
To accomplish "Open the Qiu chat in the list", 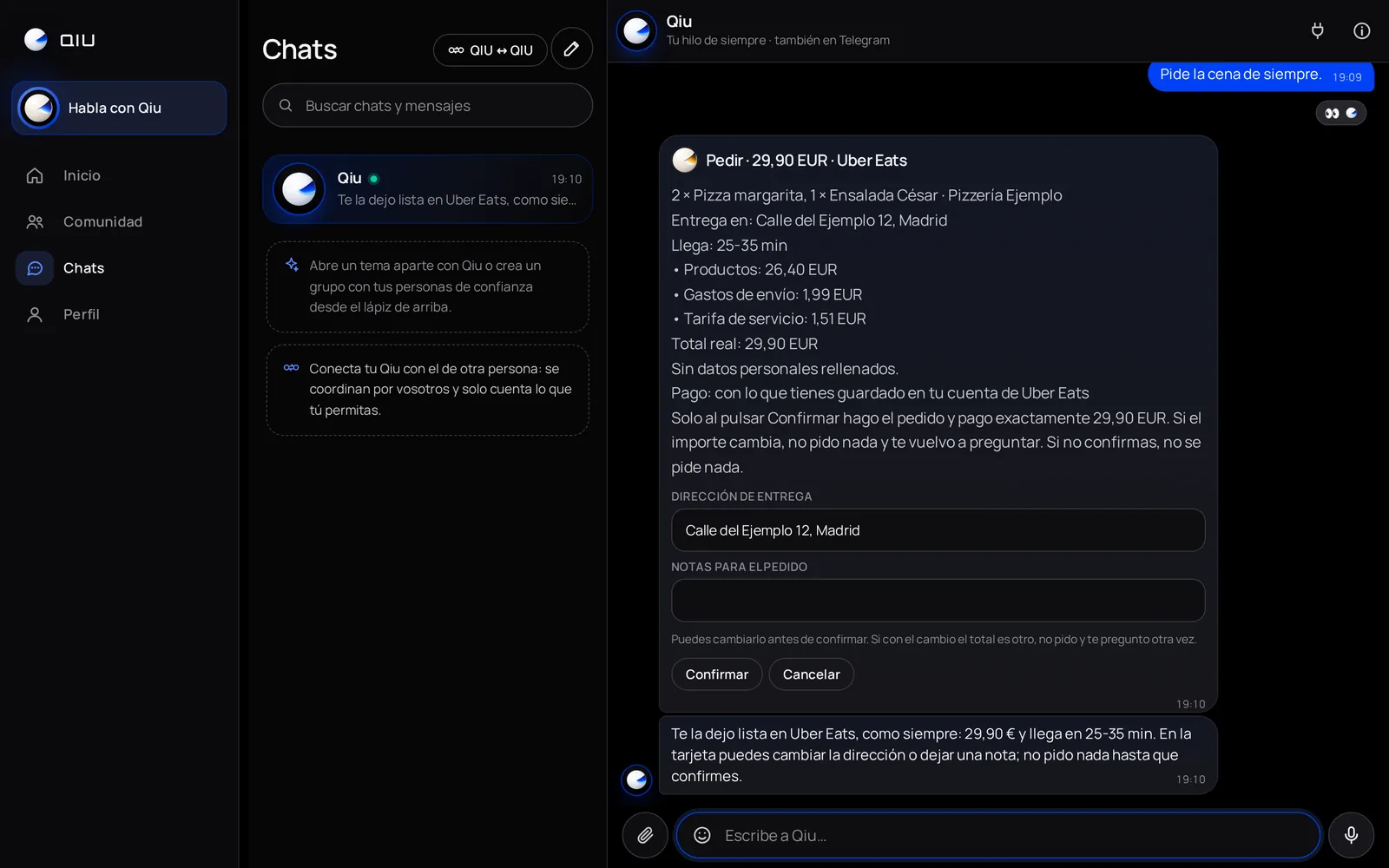I will [427, 189].
